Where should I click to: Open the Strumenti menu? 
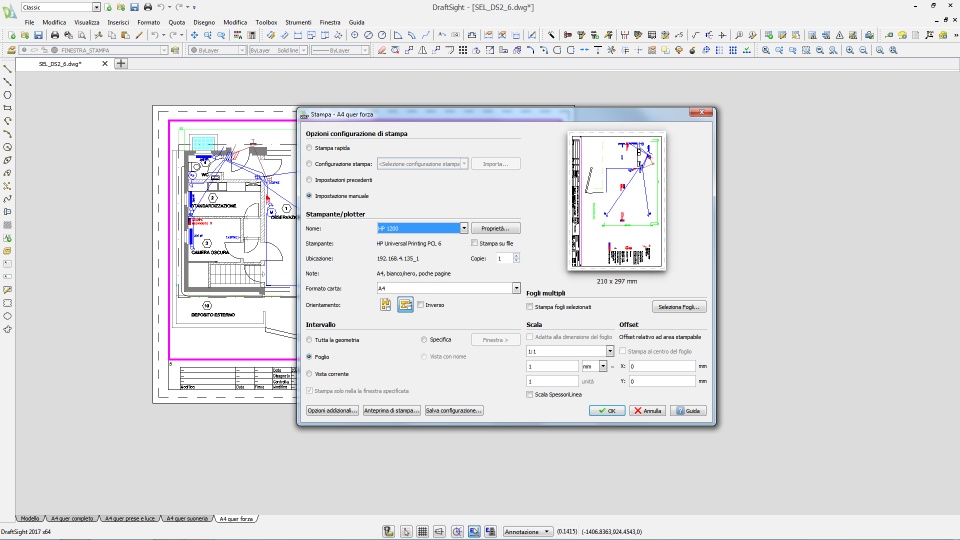click(x=298, y=21)
